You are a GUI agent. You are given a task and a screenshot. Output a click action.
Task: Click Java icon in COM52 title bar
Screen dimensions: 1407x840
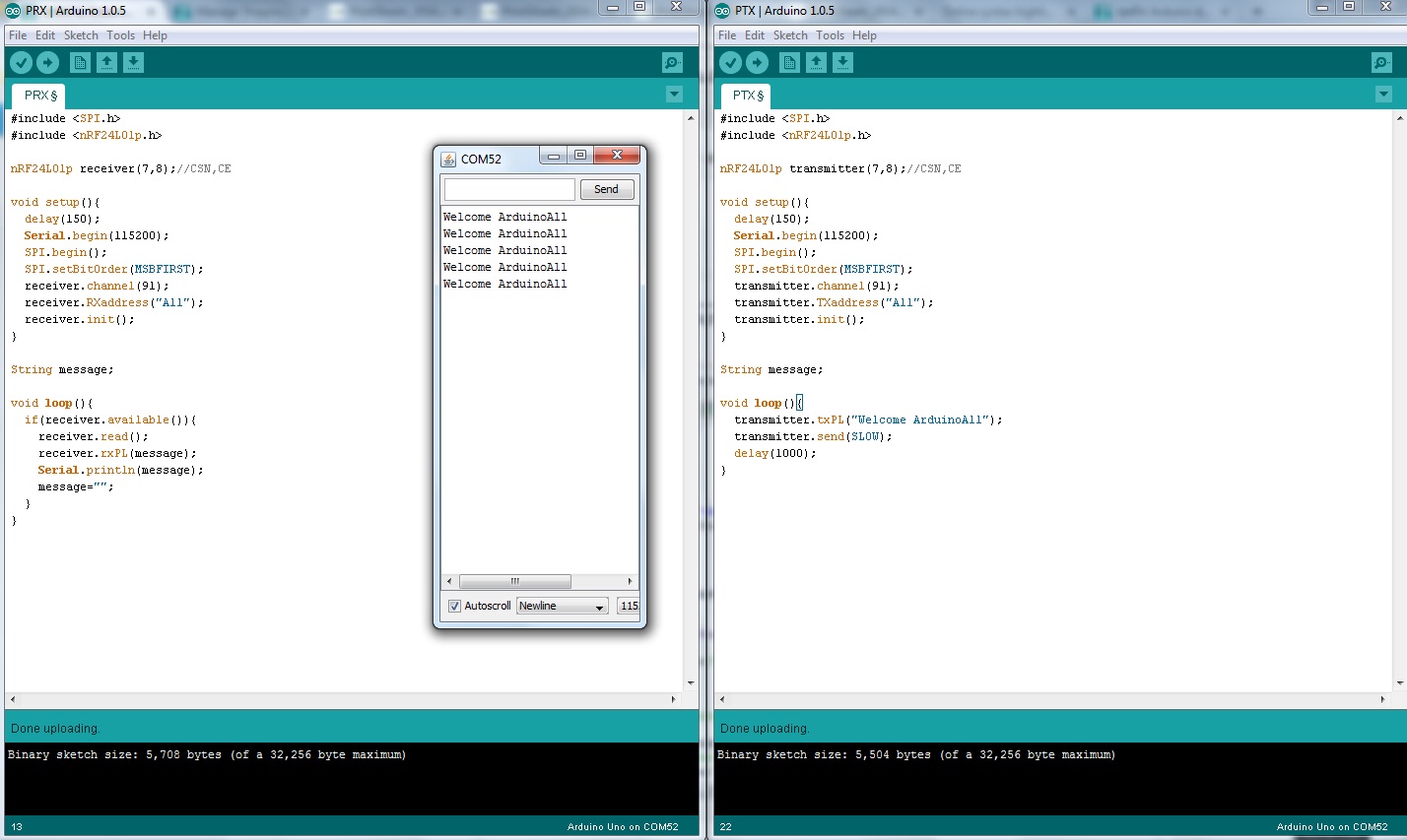tap(448, 159)
